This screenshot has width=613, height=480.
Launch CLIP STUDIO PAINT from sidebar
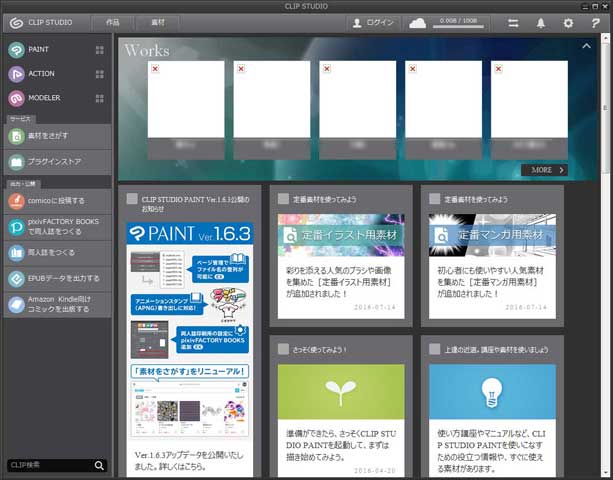coord(40,49)
